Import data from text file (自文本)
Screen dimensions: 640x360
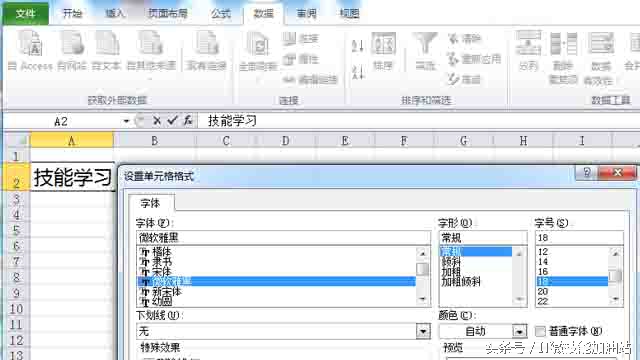[107, 51]
